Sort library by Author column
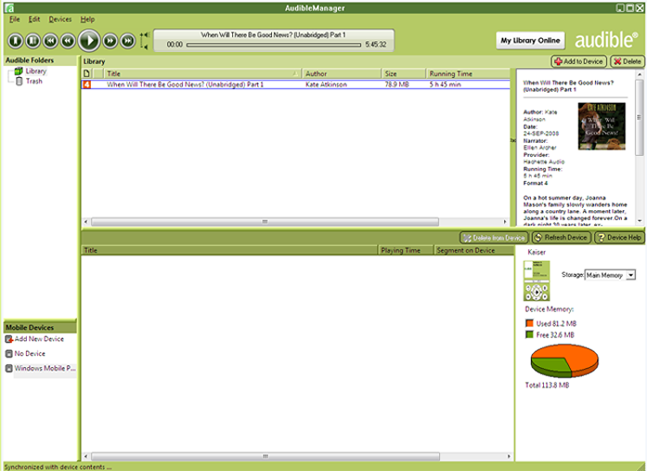The width and height of the screenshot is (647, 471). pyautogui.click(x=341, y=73)
